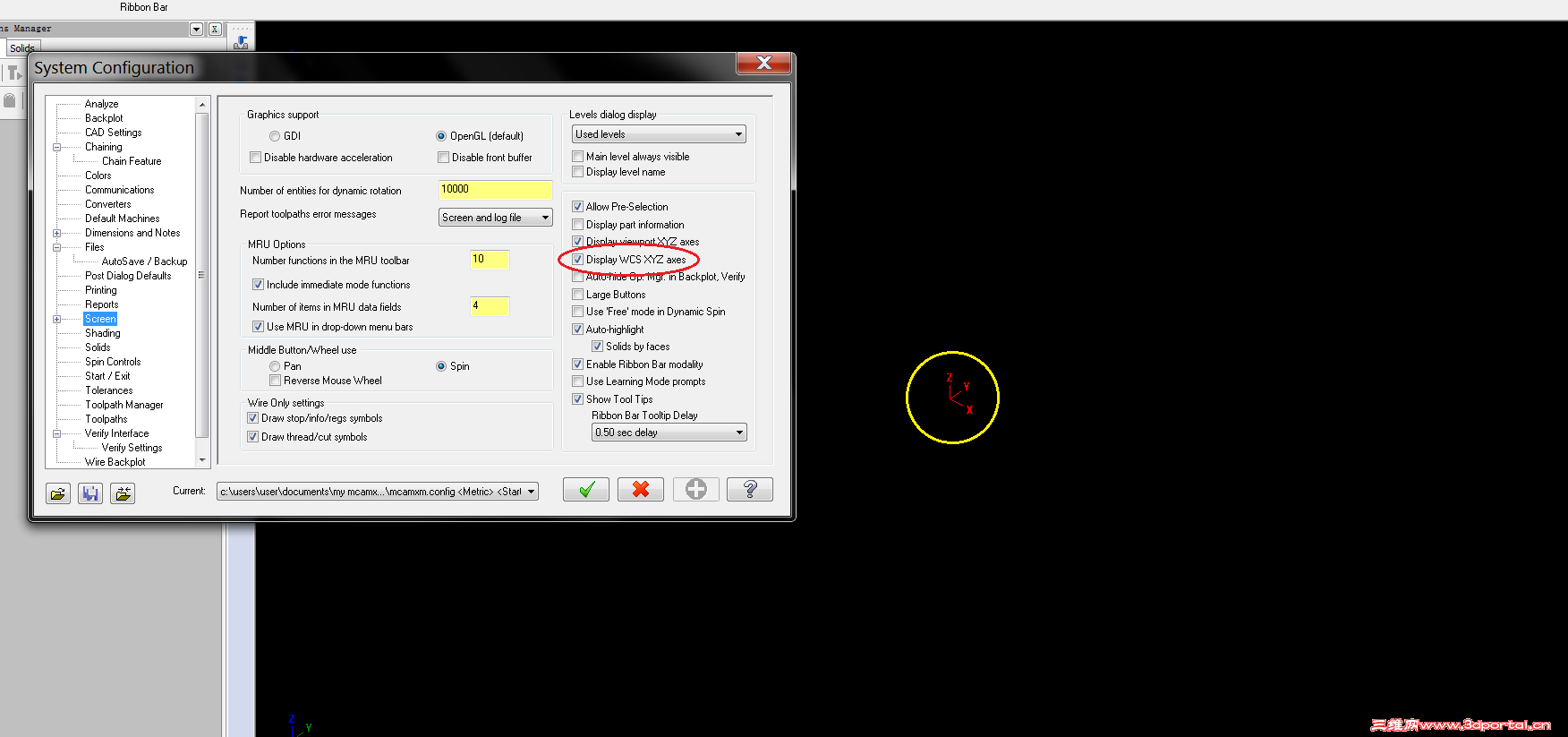This screenshot has height=737, width=1568.
Task: Click the Save As configuration disk icon
Action: pos(90,493)
